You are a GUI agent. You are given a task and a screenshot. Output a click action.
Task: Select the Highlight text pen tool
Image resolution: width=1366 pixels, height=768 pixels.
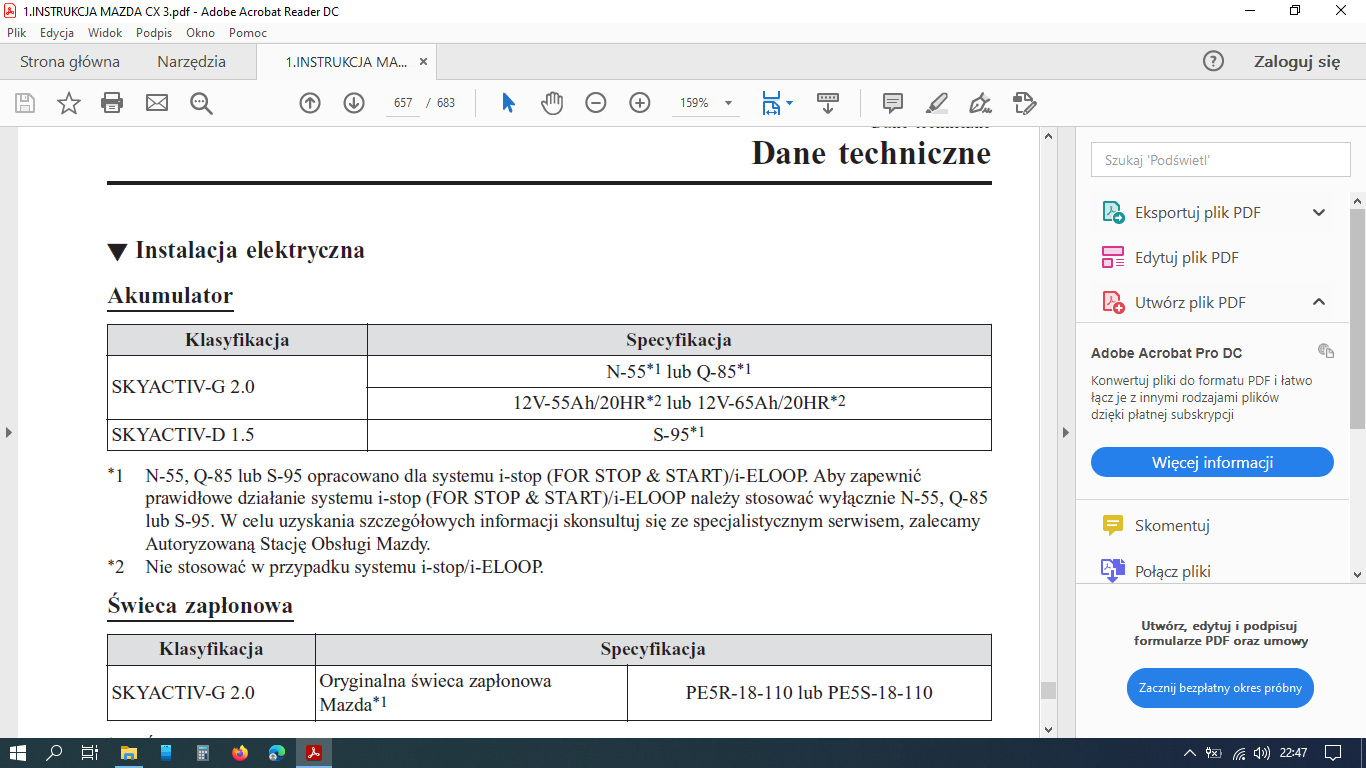click(937, 103)
